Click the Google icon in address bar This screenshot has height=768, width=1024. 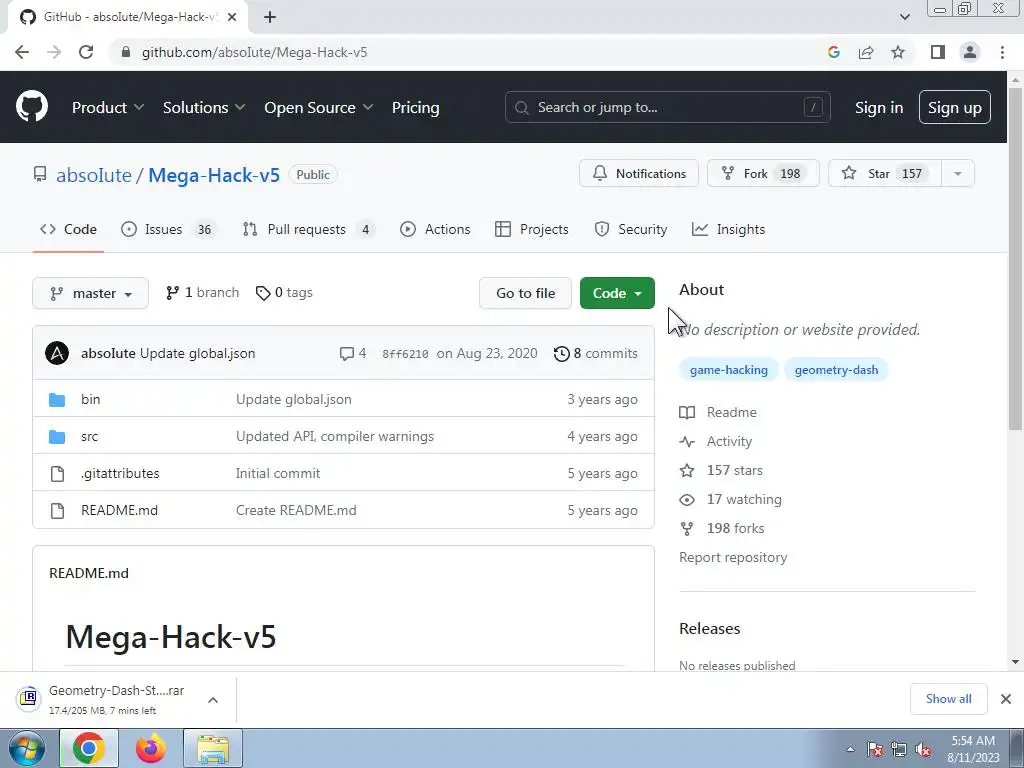coord(833,52)
